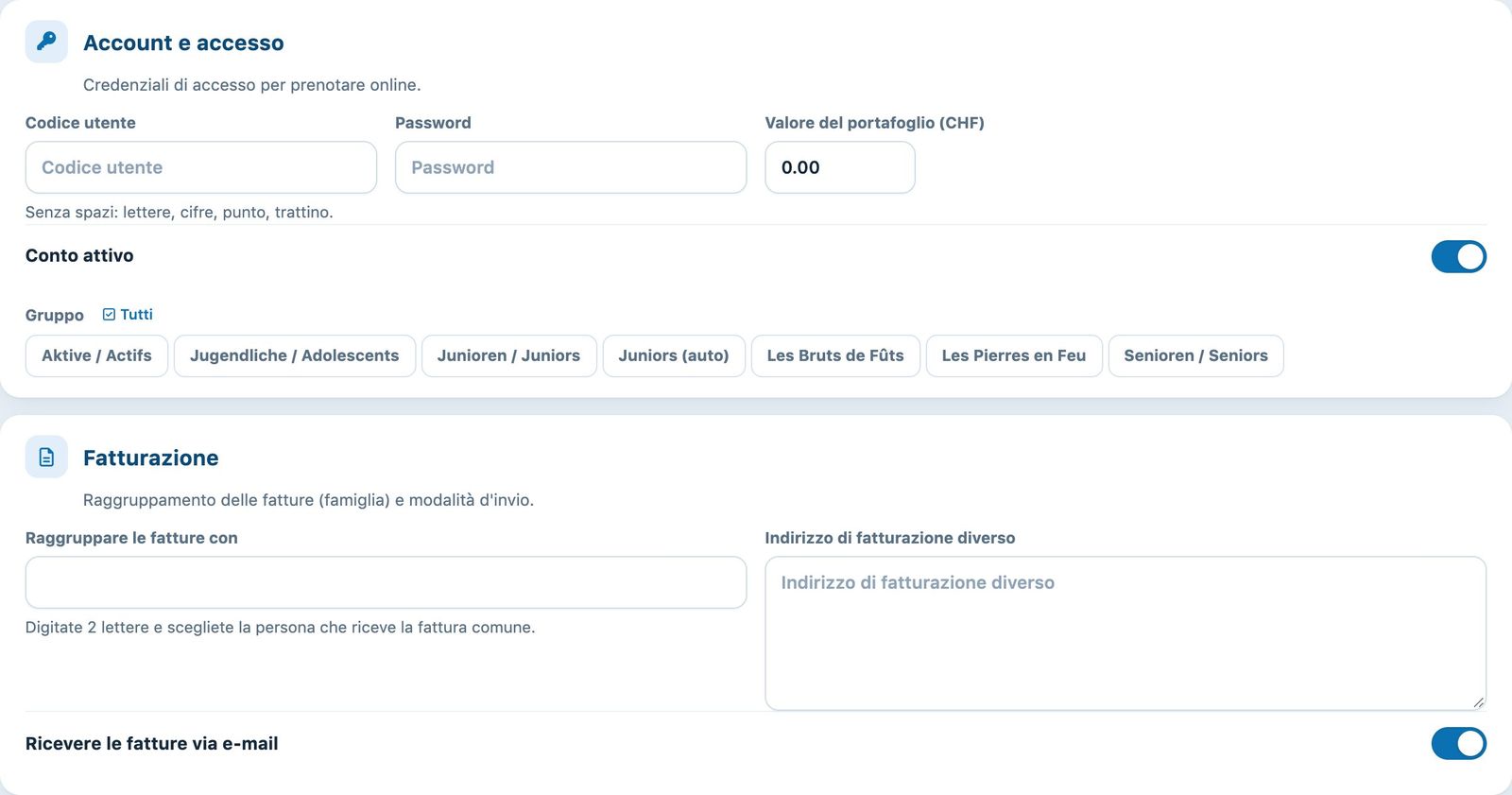Click the key icon beside Account e accesso
This screenshot has height=795, width=1512.
click(x=46, y=42)
